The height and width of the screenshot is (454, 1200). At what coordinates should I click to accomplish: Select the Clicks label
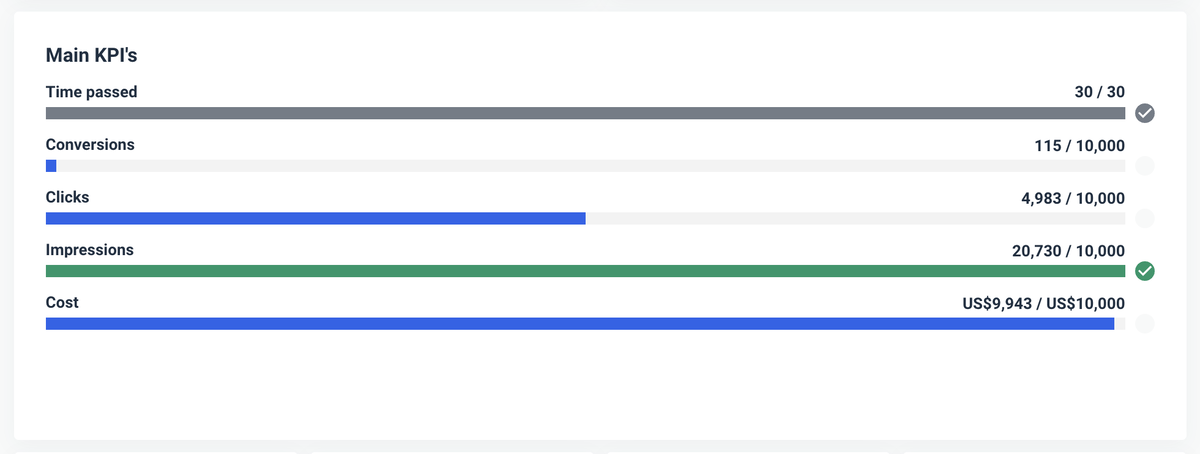[x=67, y=197]
